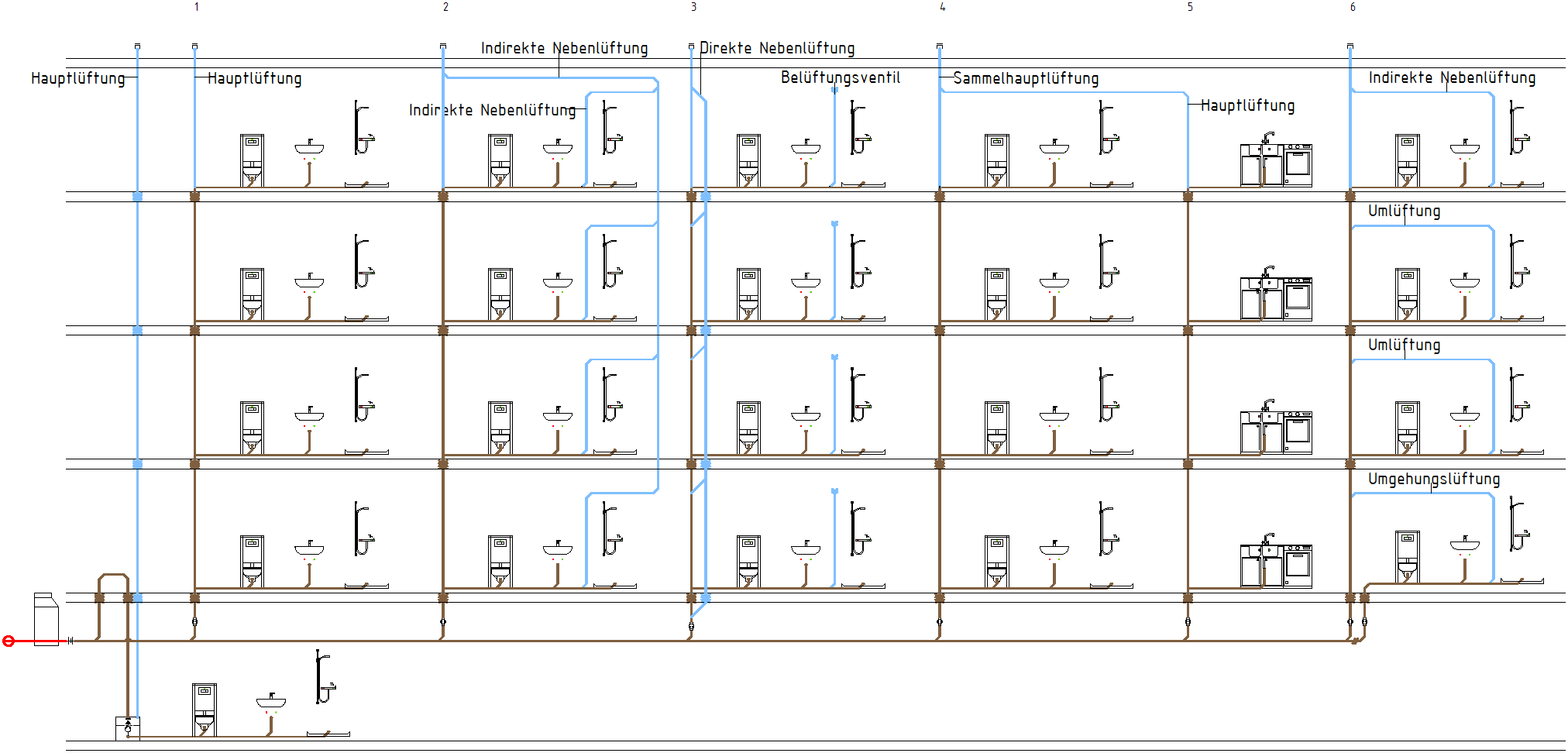Click the tank symbol beside the red line

(x=46, y=619)
